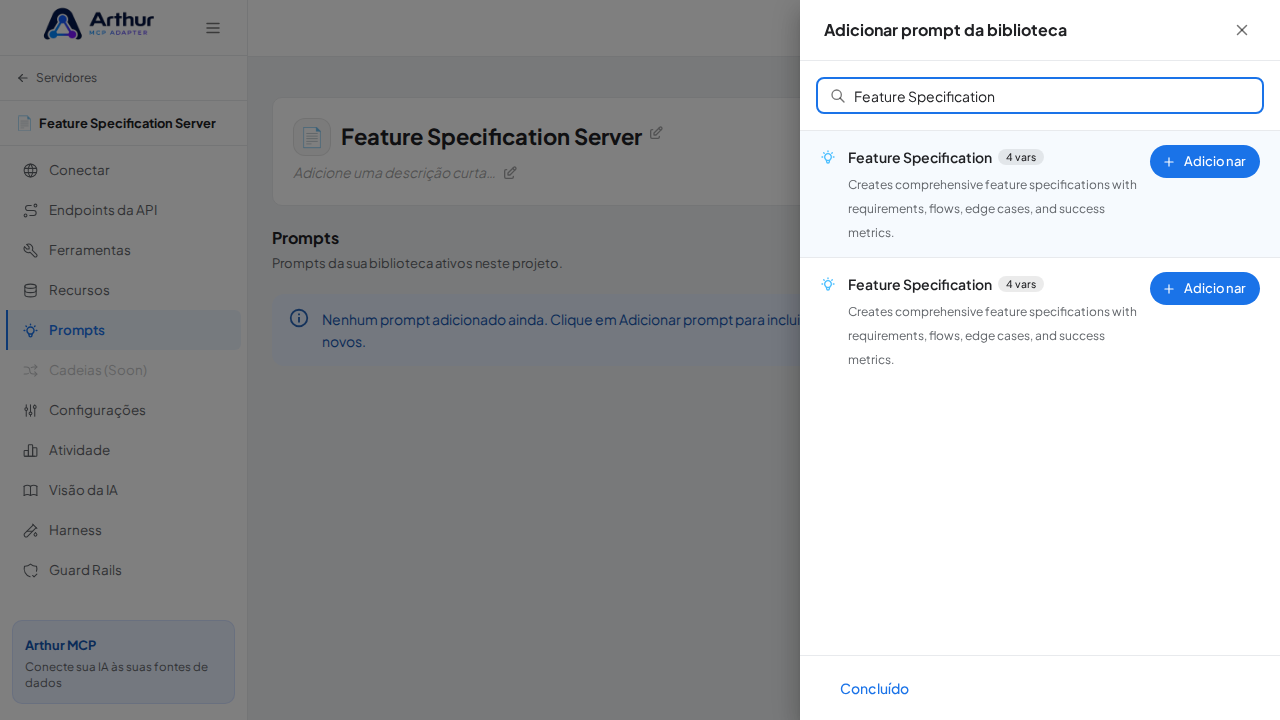1280x720 pixels.
Task: Toggle the sidebar hamburger menu
Action: 213,28
